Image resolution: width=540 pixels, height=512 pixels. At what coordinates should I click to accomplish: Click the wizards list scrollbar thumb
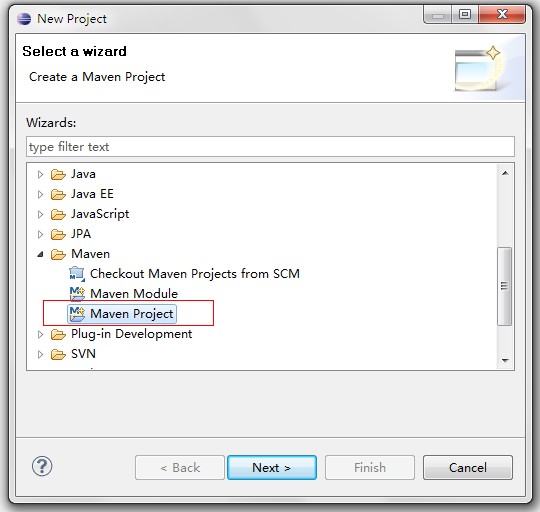[x=505, y=286]
